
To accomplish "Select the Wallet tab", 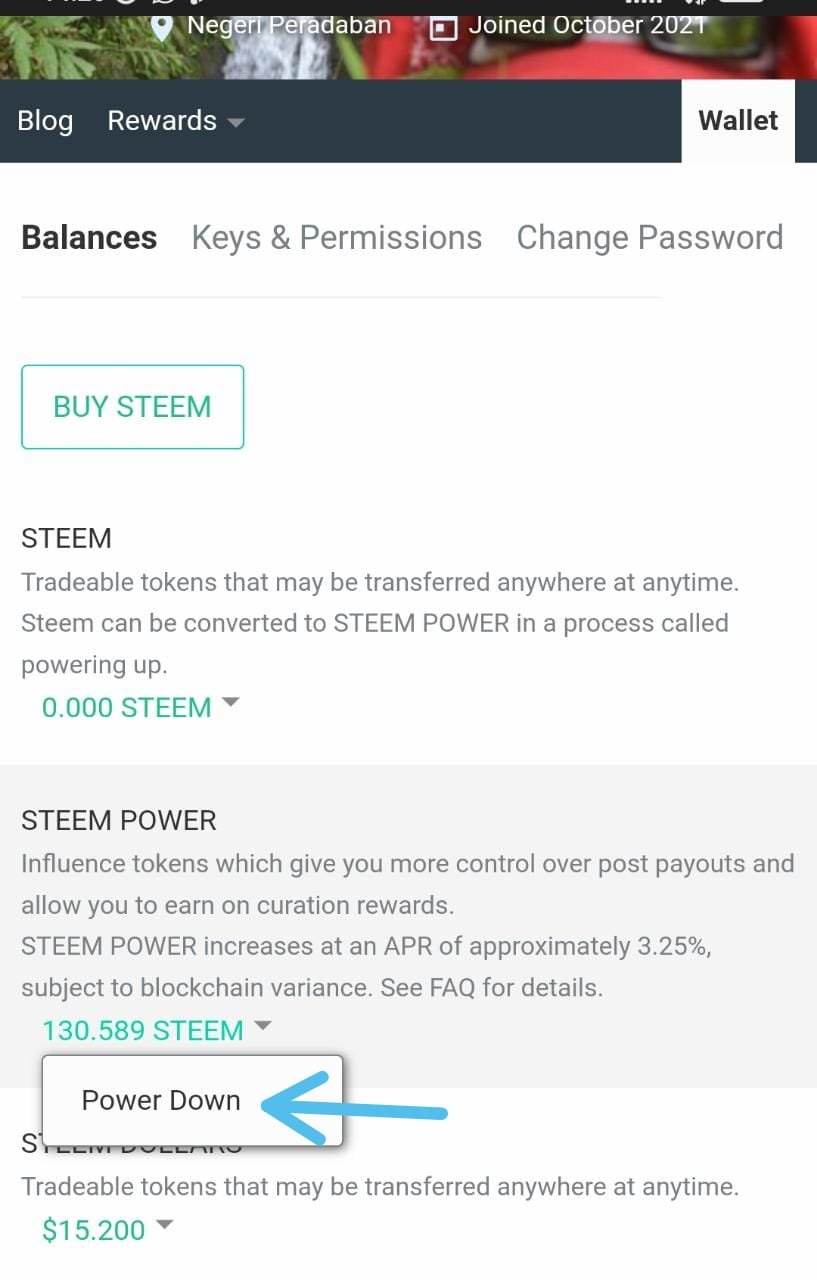I will 738,121.
